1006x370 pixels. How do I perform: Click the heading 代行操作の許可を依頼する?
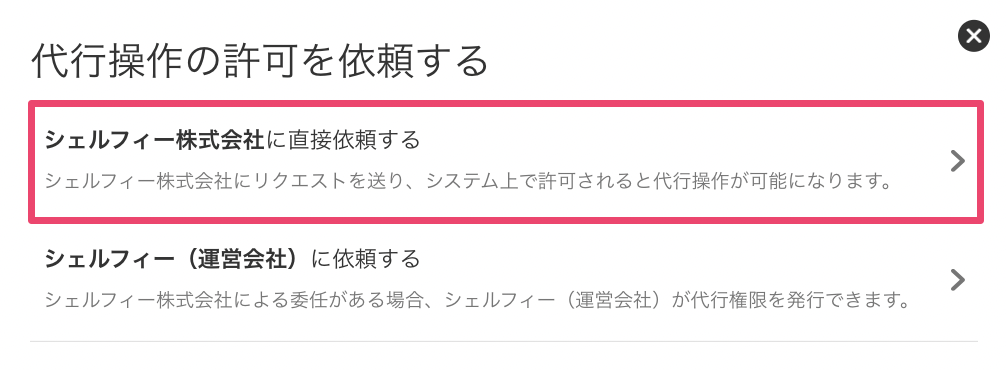pos(260,62)
